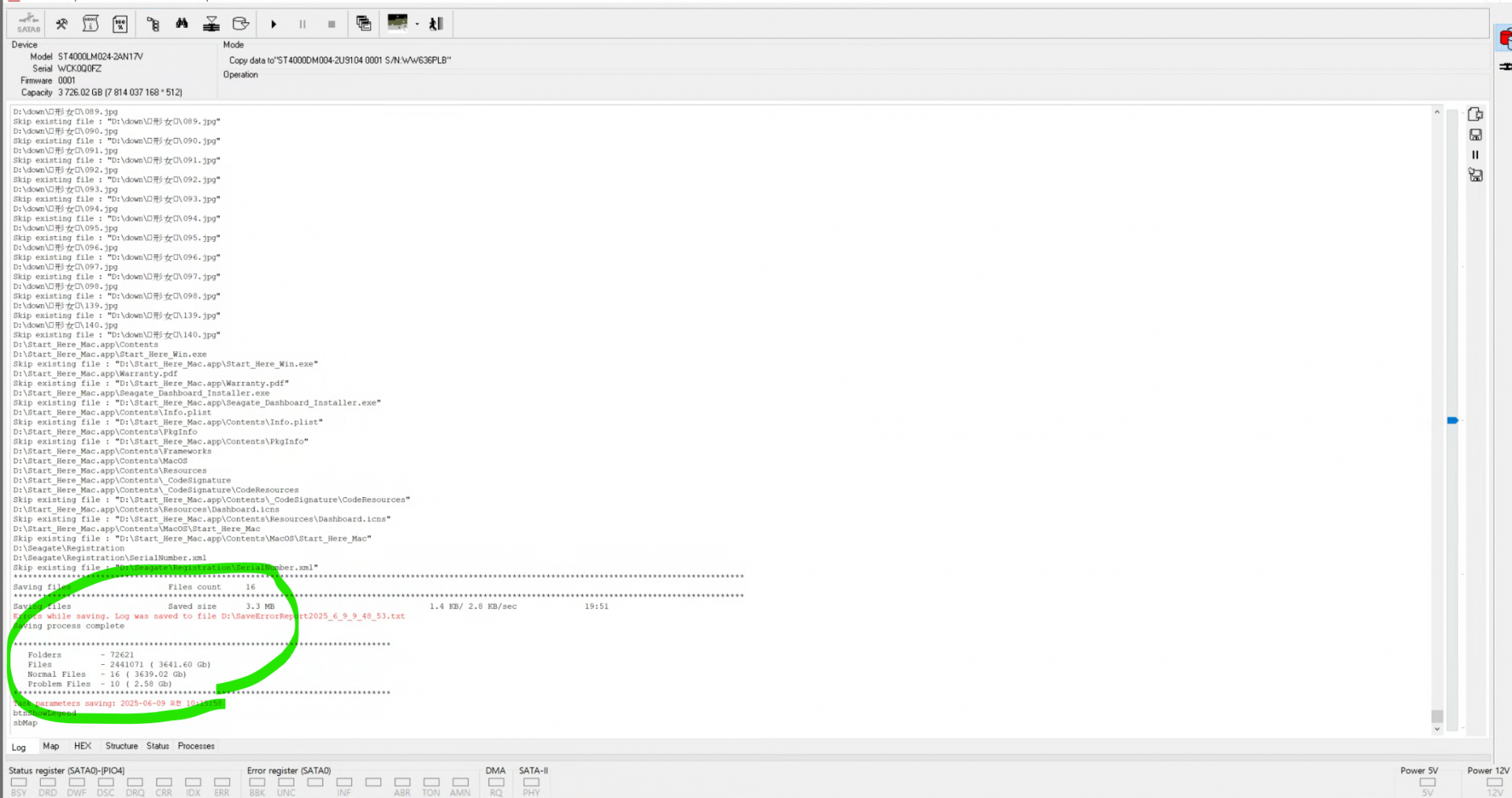Image resolution: width=1512 pixels, height=798 pixels.
Task: Click the Operation label
Action: point(240,75)
